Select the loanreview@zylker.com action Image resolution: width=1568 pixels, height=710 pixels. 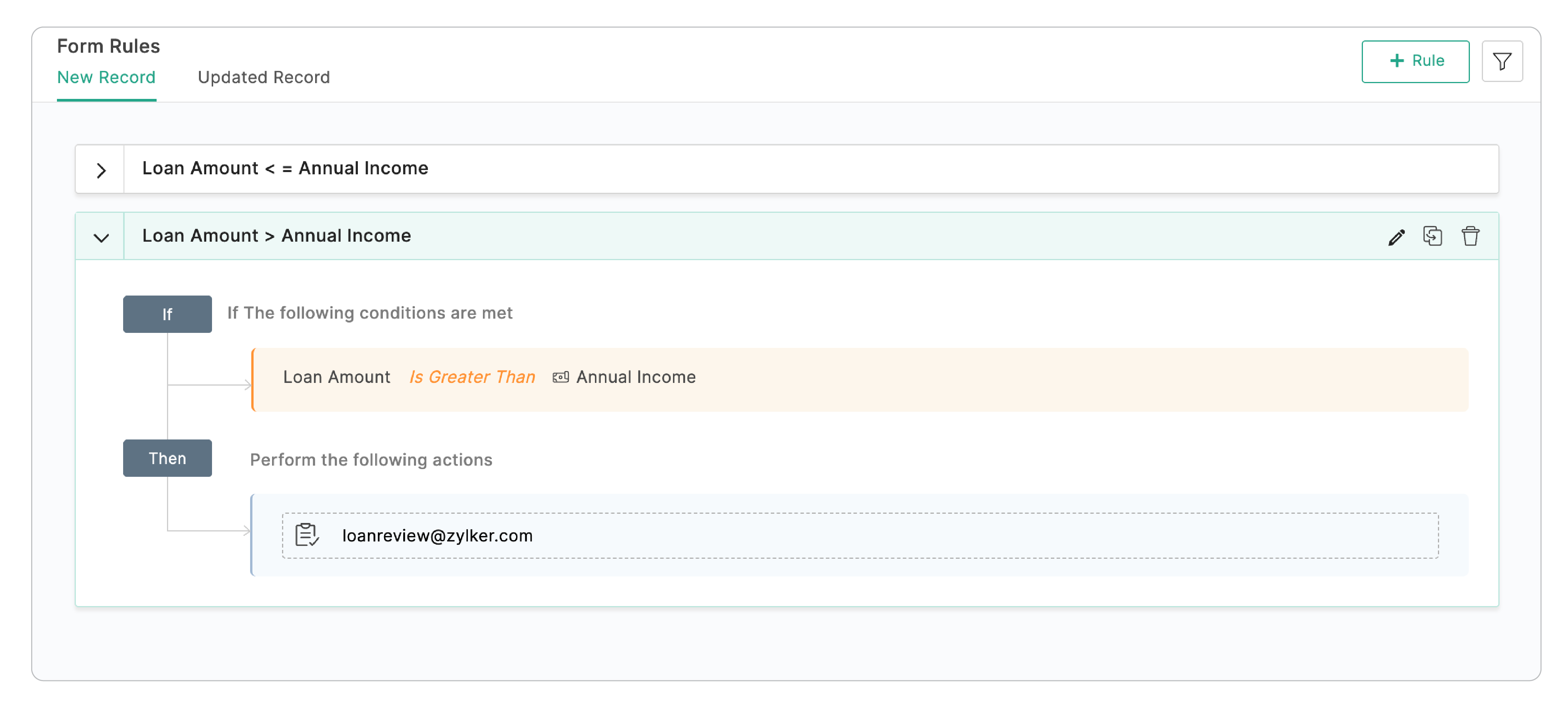click(x=437, y=536)
